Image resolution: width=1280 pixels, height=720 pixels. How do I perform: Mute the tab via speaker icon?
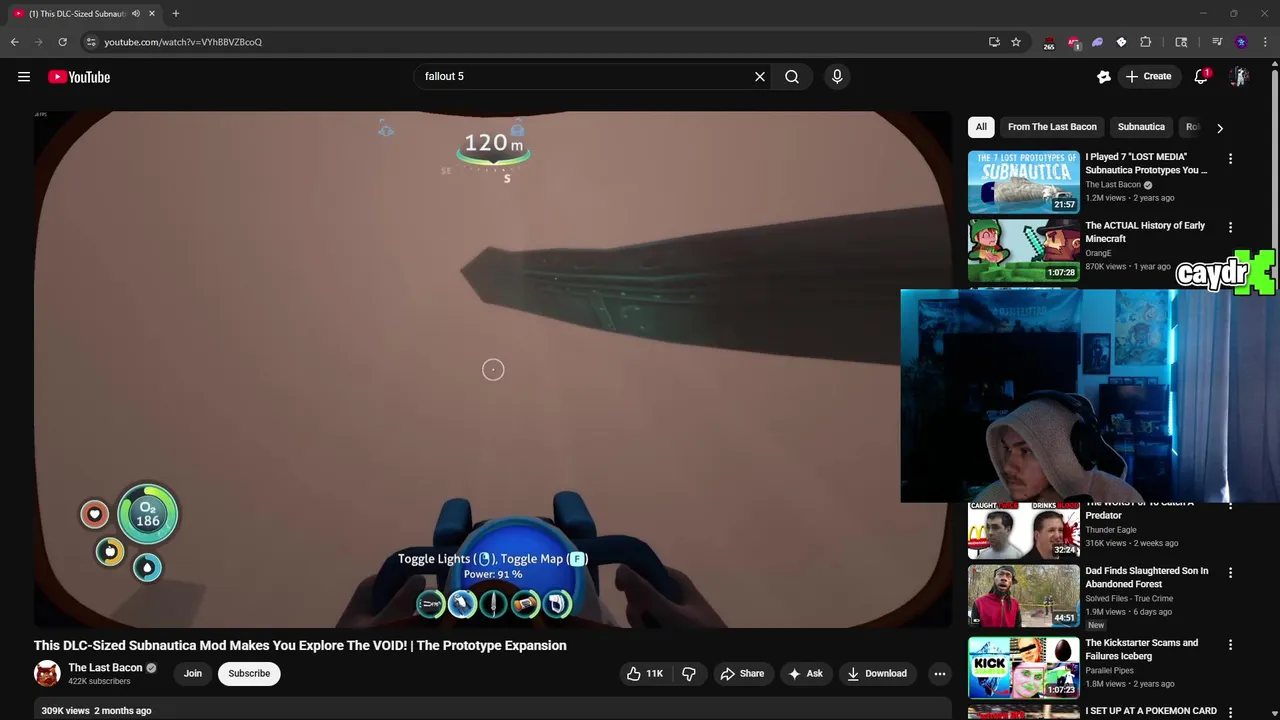[135, 14]
